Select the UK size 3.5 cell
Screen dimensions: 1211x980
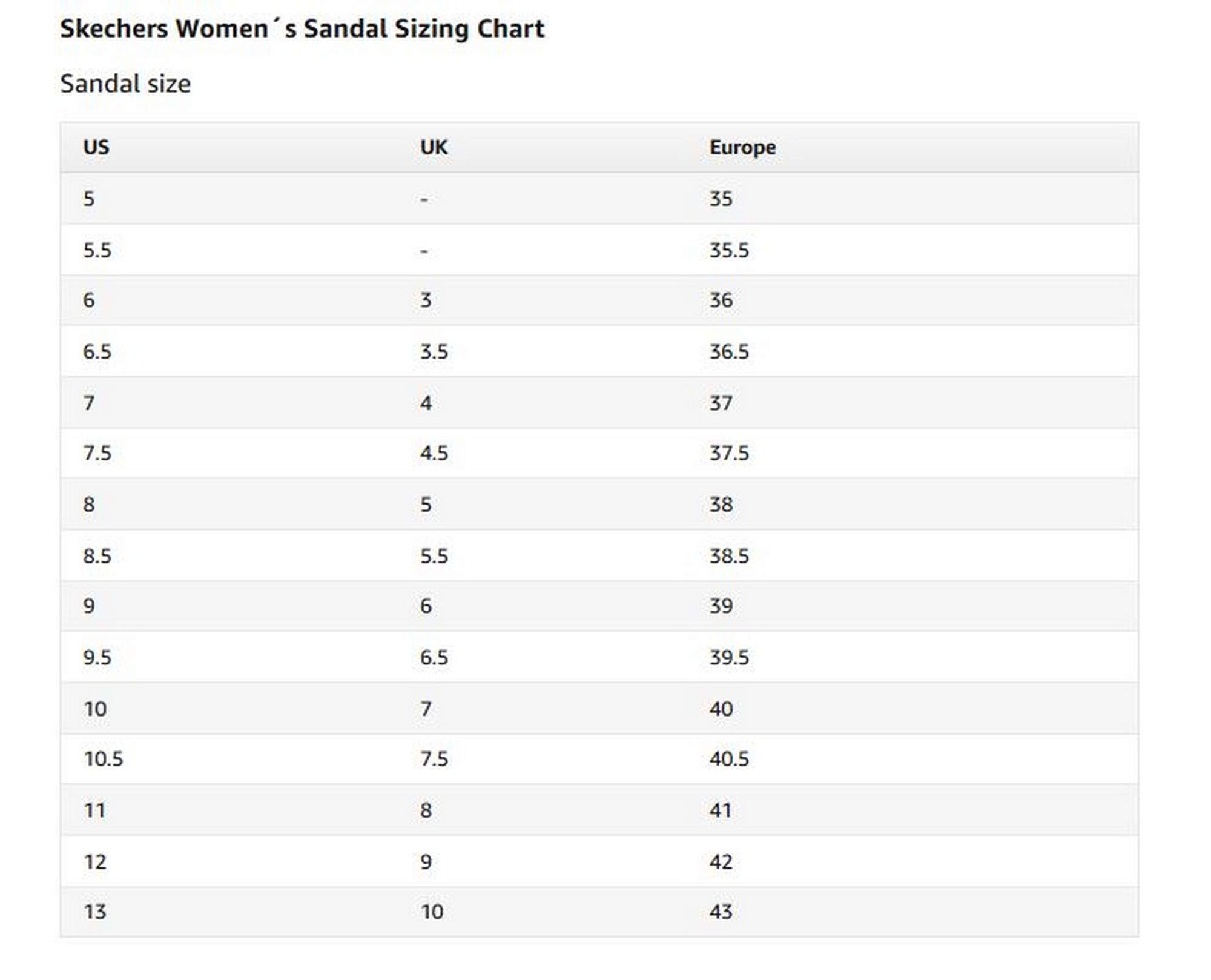(x=434, y=351)
